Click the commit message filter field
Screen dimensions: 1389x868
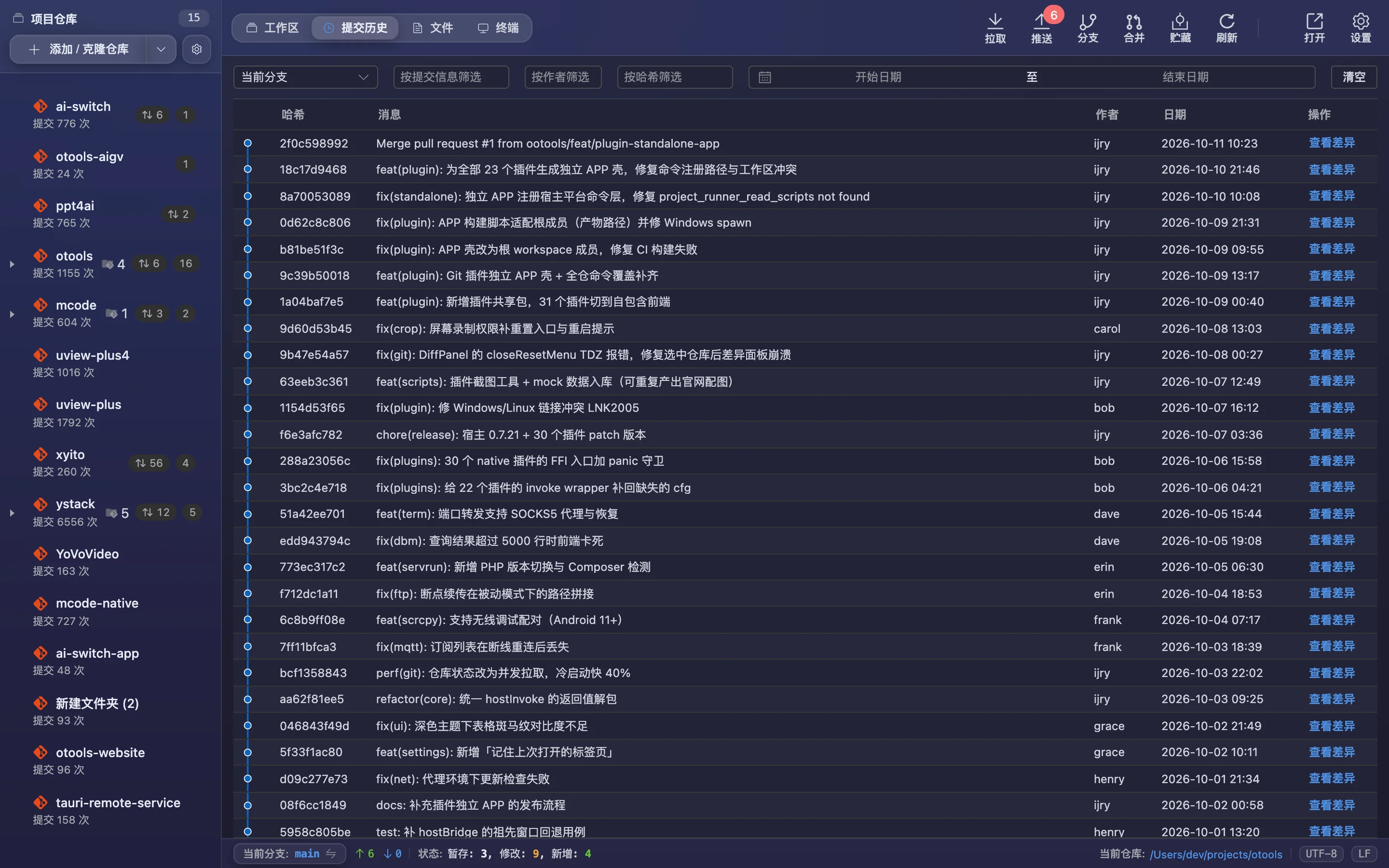tap(451, 77)
